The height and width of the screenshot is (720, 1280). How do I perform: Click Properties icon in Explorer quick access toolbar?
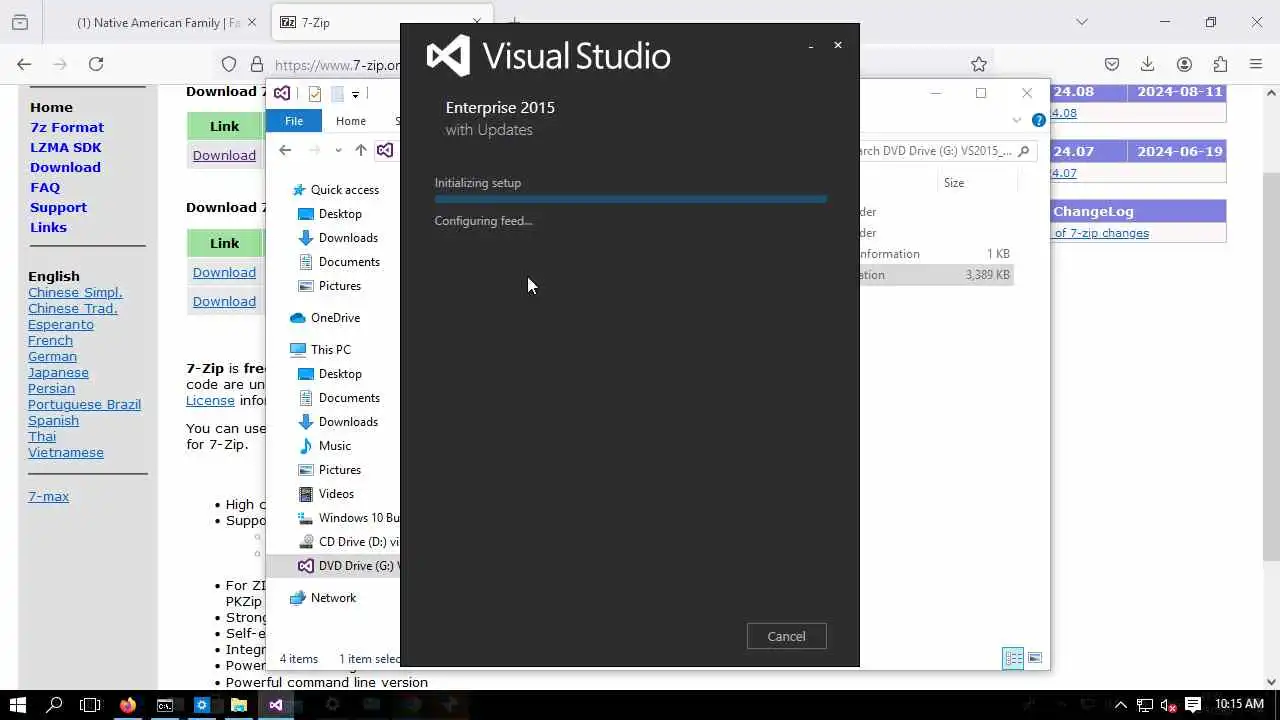coord(315,94)
